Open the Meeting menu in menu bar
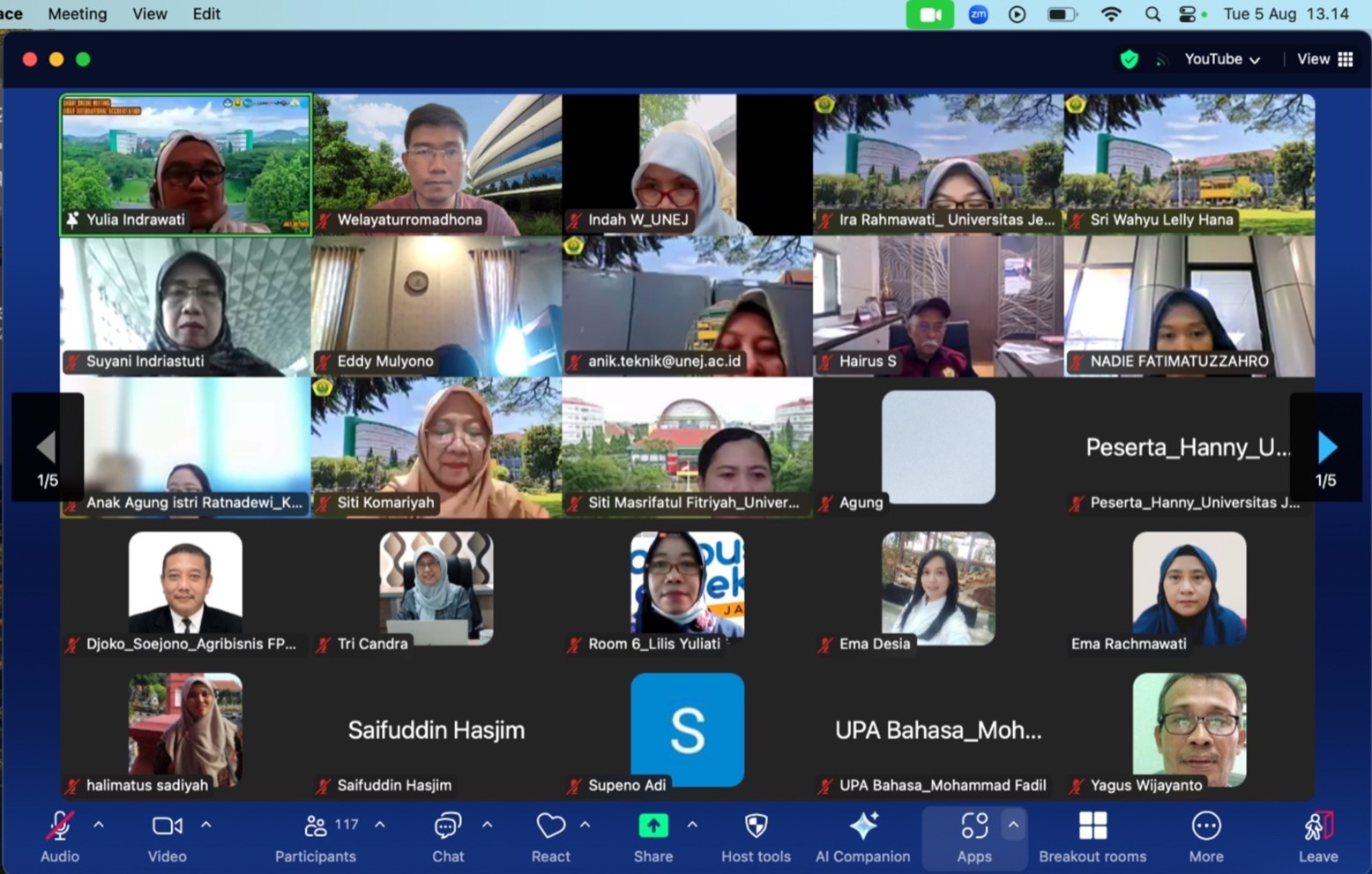 (x=77, y=14)
